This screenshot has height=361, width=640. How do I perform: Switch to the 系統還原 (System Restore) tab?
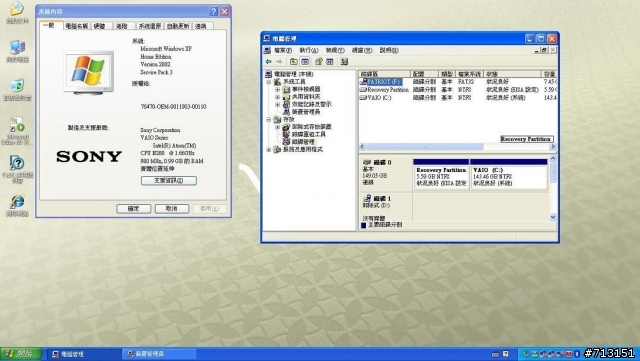150,26
